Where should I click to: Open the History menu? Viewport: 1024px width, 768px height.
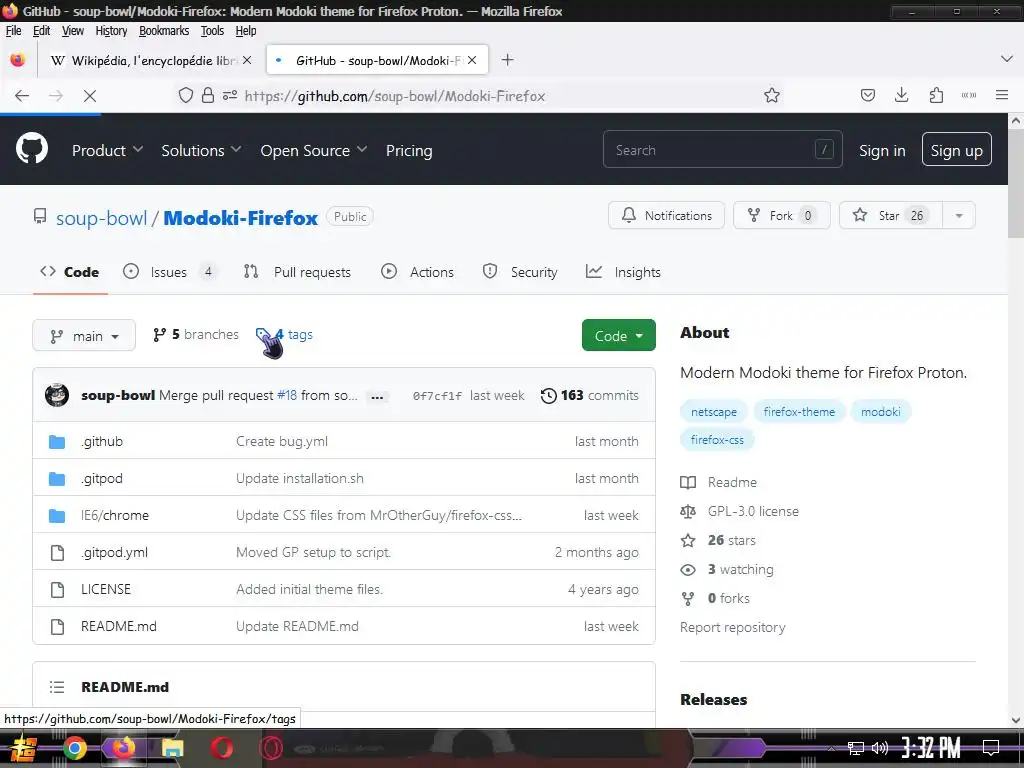[111, 31]
